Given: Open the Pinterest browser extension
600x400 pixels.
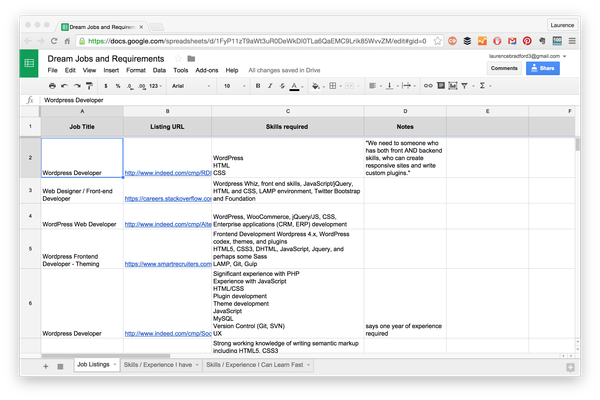Looking at the screenshot, I should click(527, 41).
